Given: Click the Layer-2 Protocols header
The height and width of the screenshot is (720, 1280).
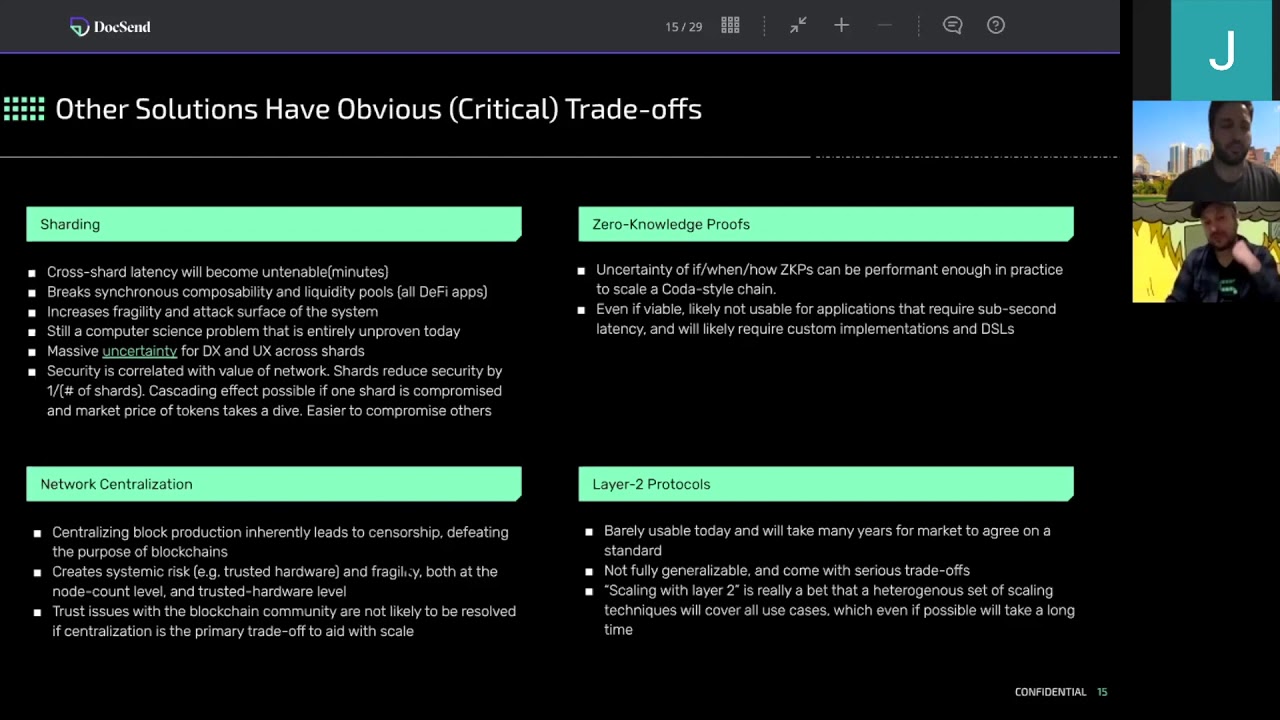Looking at the screenshot, I should coord(826,484).
